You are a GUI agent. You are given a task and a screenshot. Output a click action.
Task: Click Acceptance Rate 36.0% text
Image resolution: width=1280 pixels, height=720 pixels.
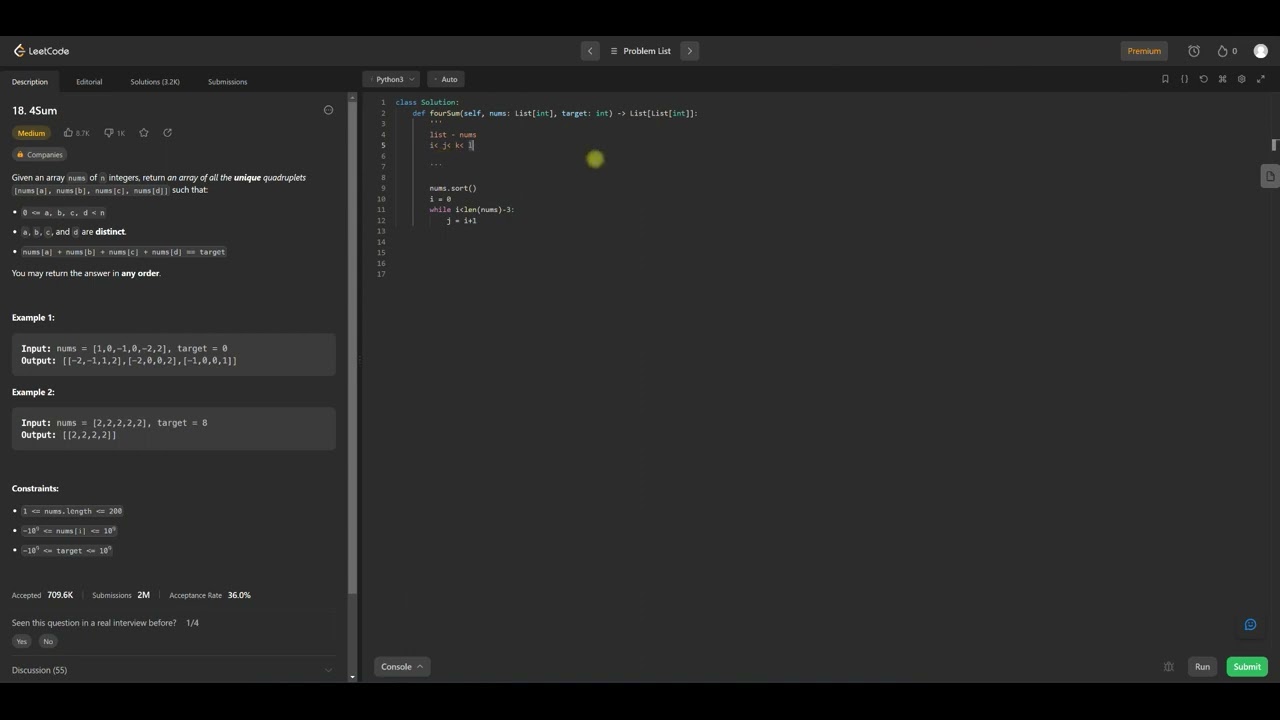[x=210, y=595]
